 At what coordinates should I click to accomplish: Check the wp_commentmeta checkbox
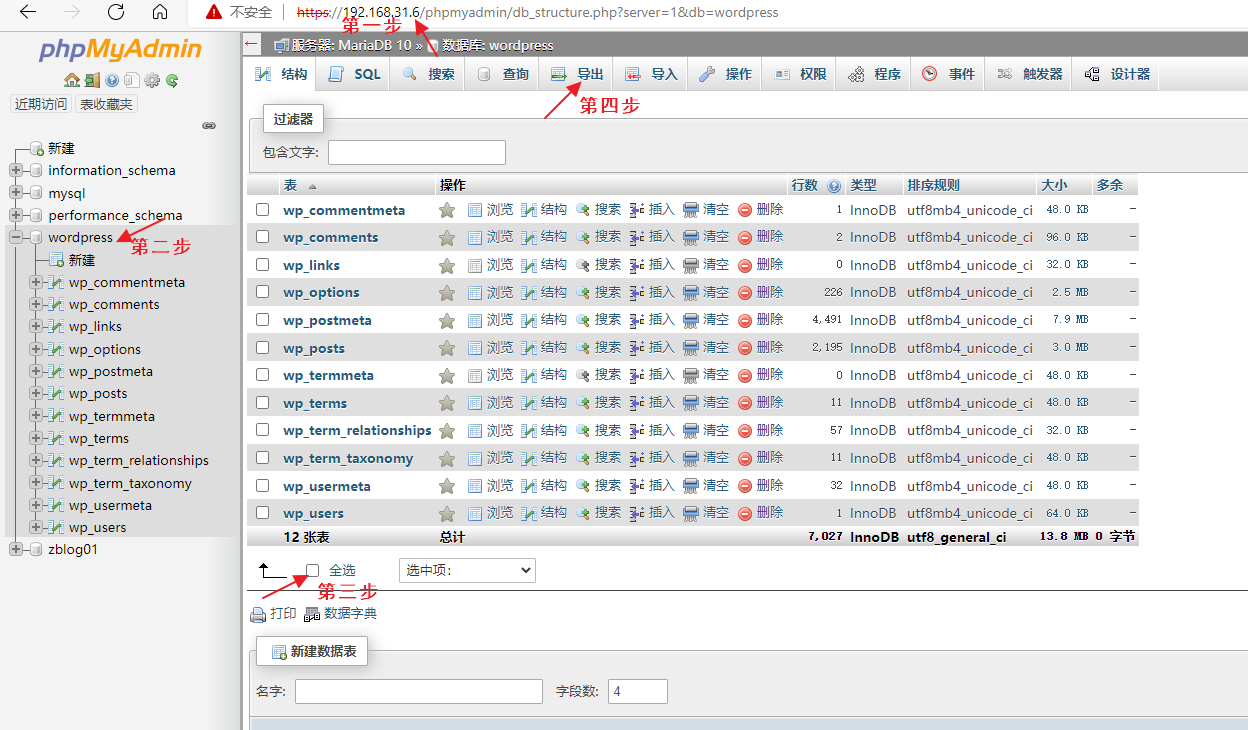tap(263, 210)
